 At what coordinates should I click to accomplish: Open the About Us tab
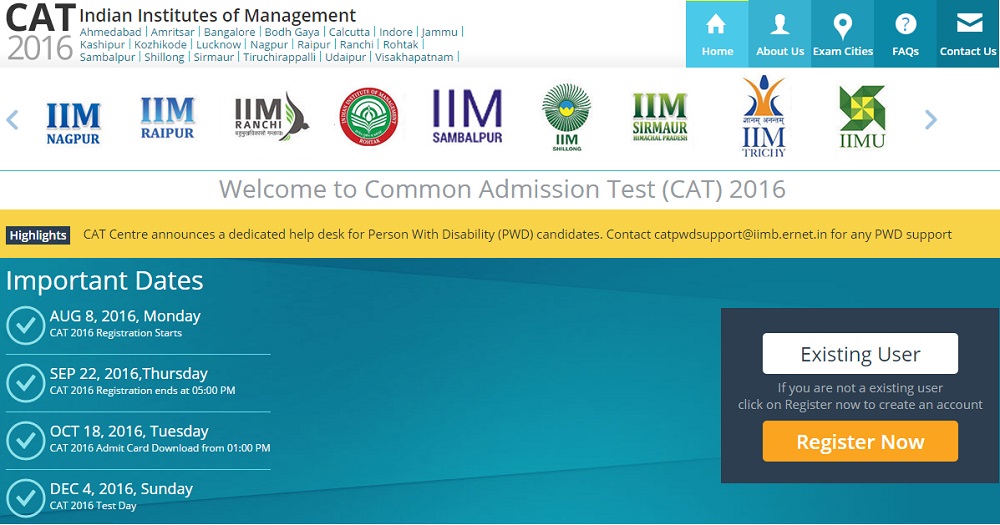coord(779,34)
